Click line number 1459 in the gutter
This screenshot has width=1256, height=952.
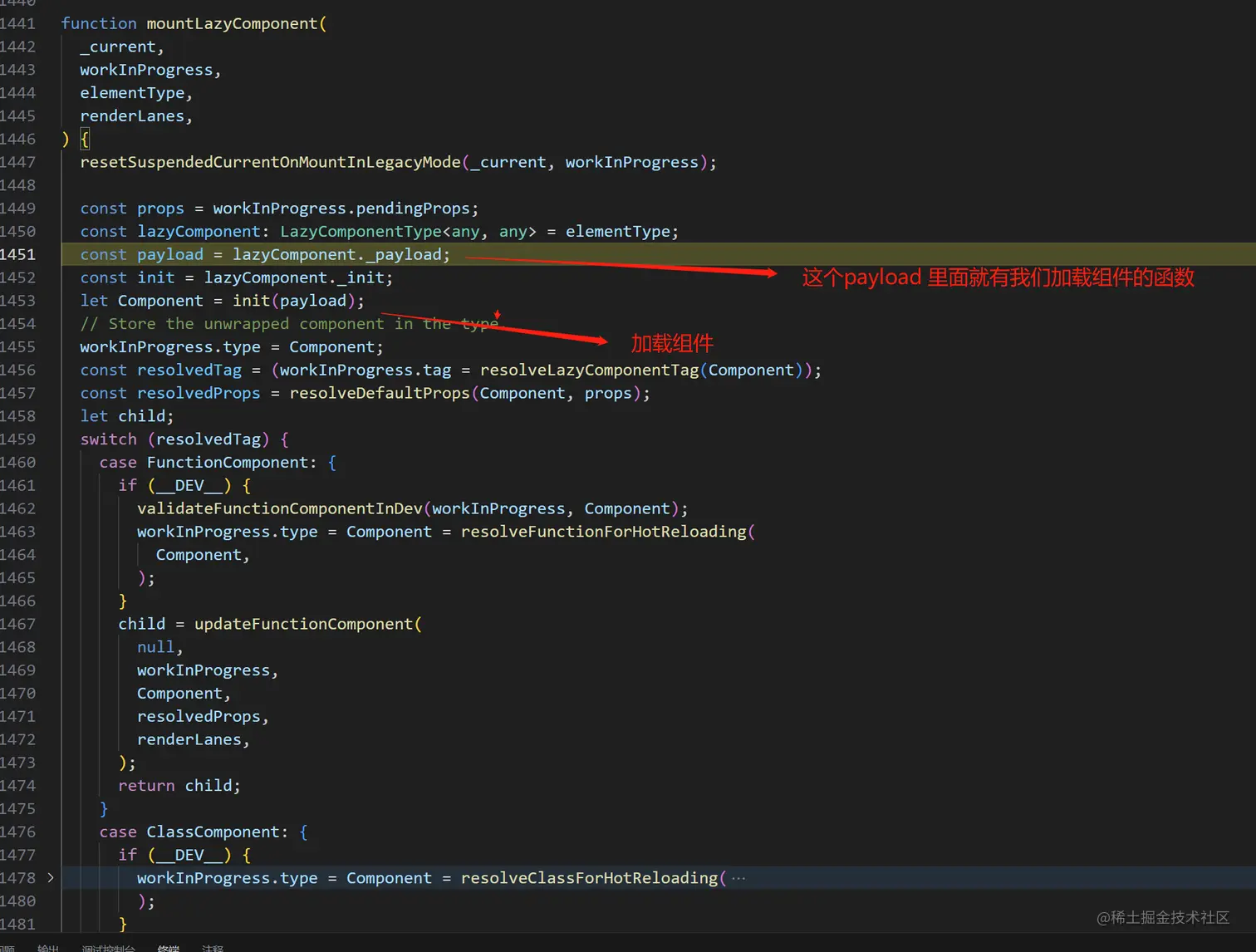[x=17, y=439]
